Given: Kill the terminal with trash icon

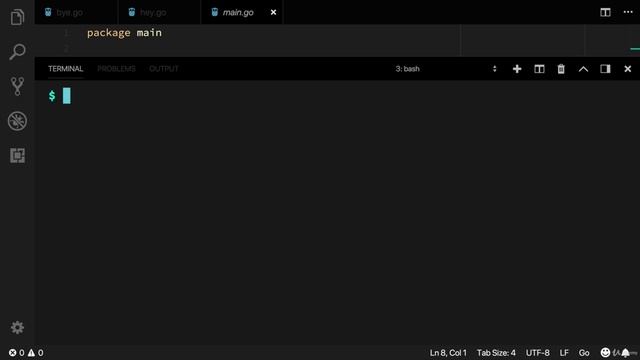Looking at the screenshot, I should (561, 69).
